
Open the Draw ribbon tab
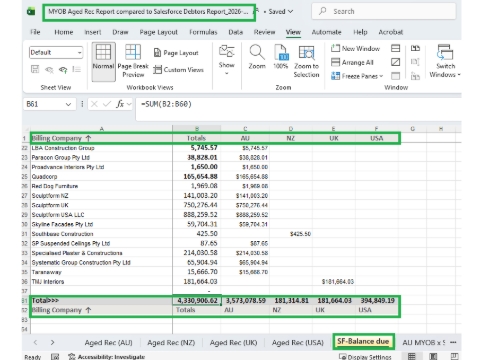pyautogui.click(x=120, y=32)
